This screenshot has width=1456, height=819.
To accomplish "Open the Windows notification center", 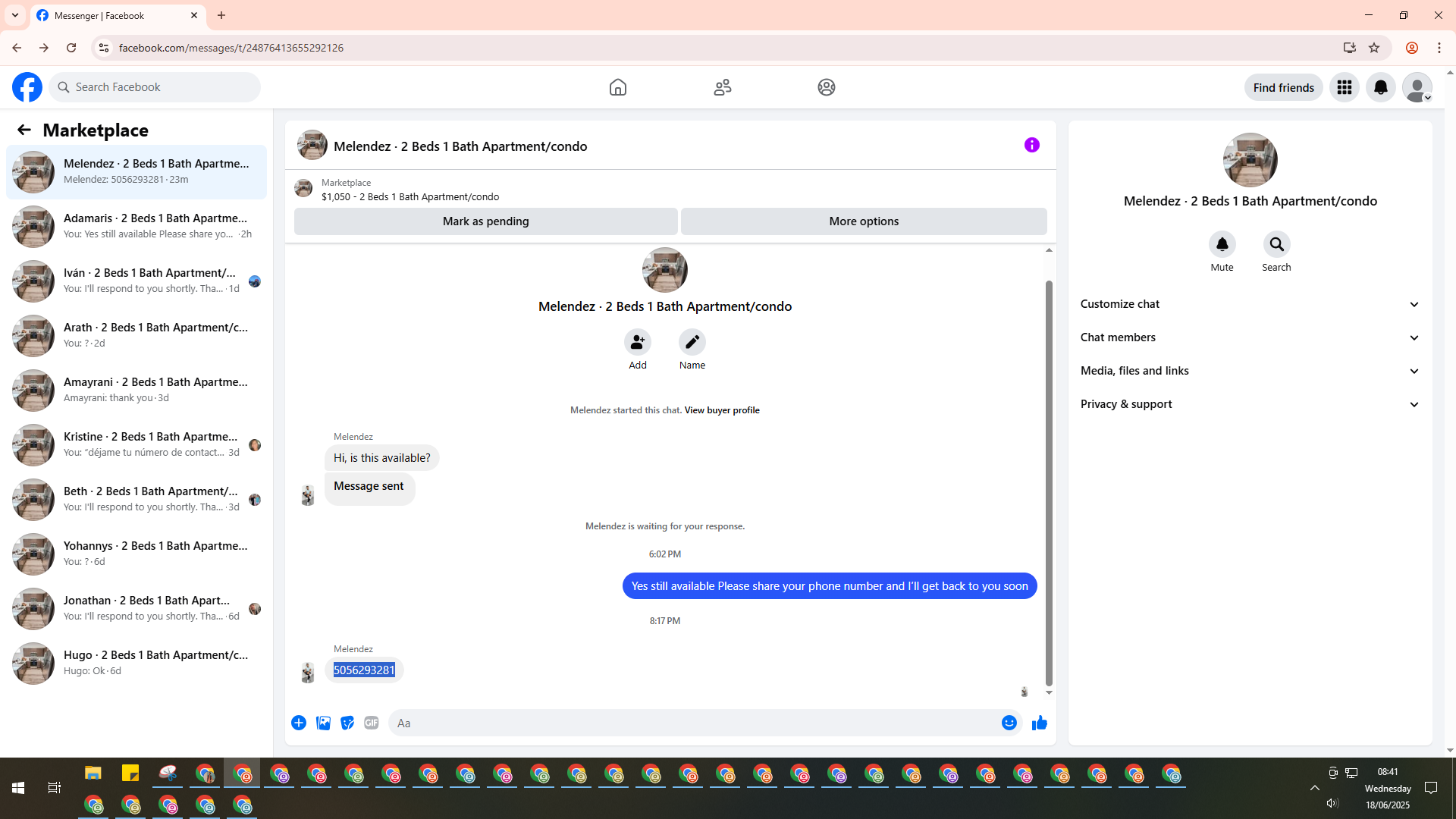I will [x=1431, y=788].
